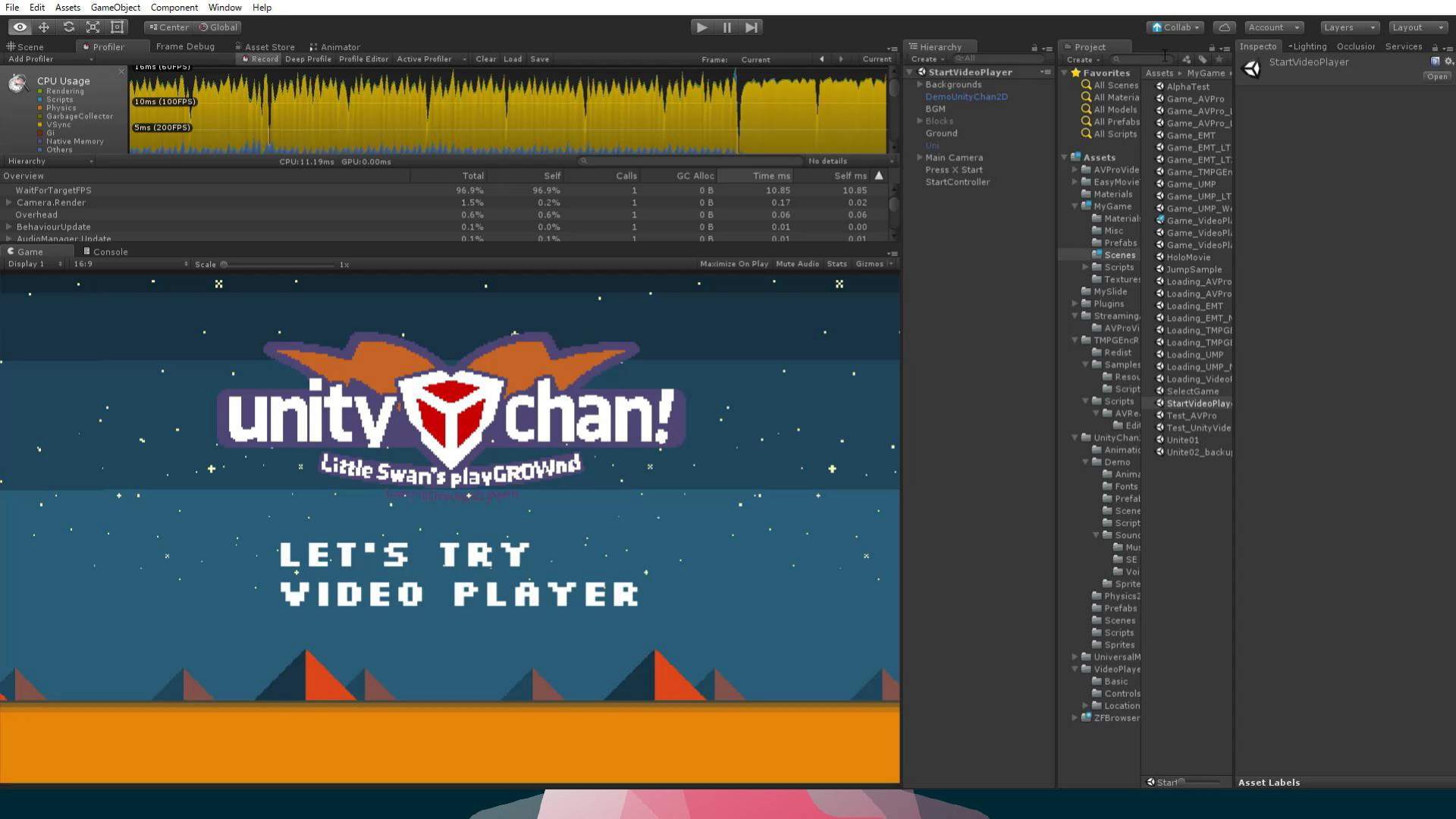
Task: Expand Camera.Render row in profiler
Action: point(8,202)
